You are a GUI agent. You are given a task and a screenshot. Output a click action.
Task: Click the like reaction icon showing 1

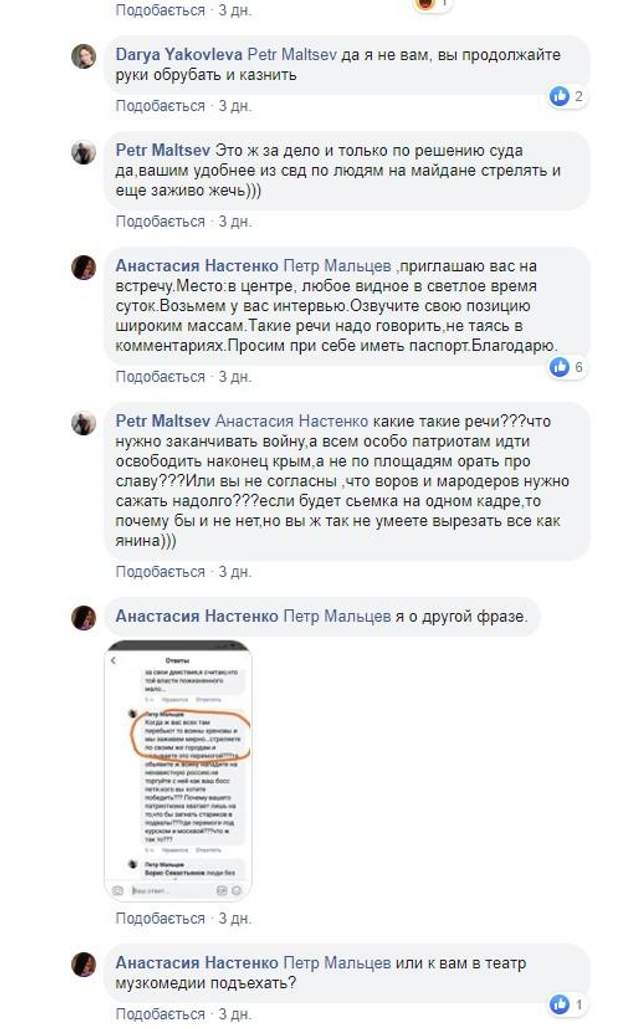point(559,1004)
